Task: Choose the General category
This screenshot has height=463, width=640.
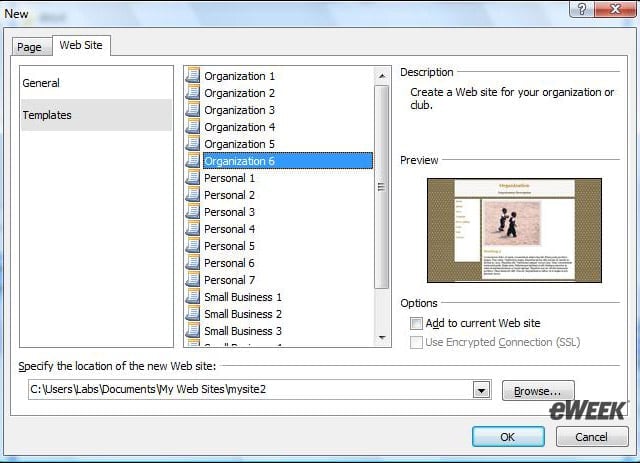Action: point(96,83)
